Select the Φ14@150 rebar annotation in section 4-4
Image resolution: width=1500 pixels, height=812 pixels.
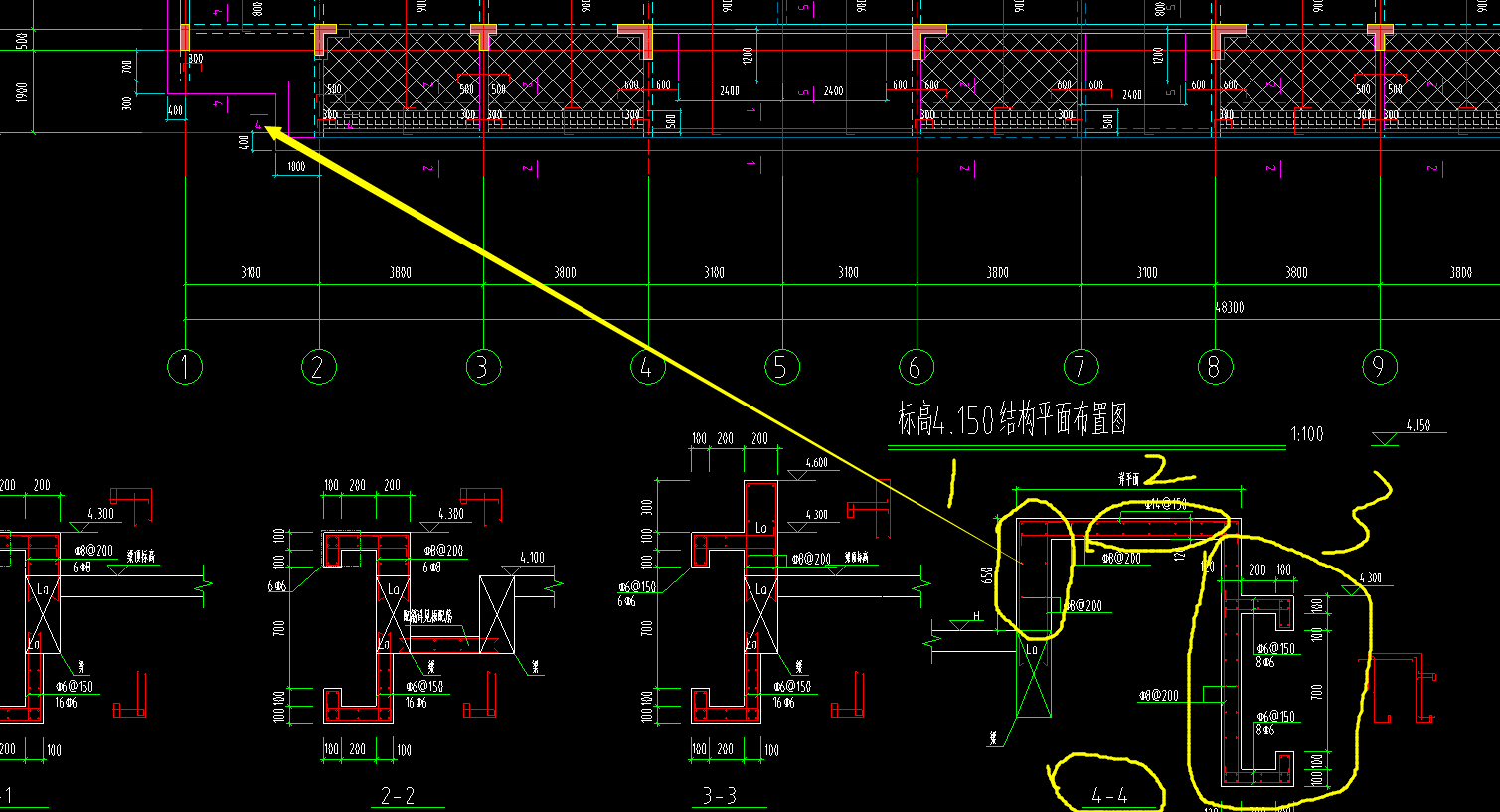[1167, 504]
